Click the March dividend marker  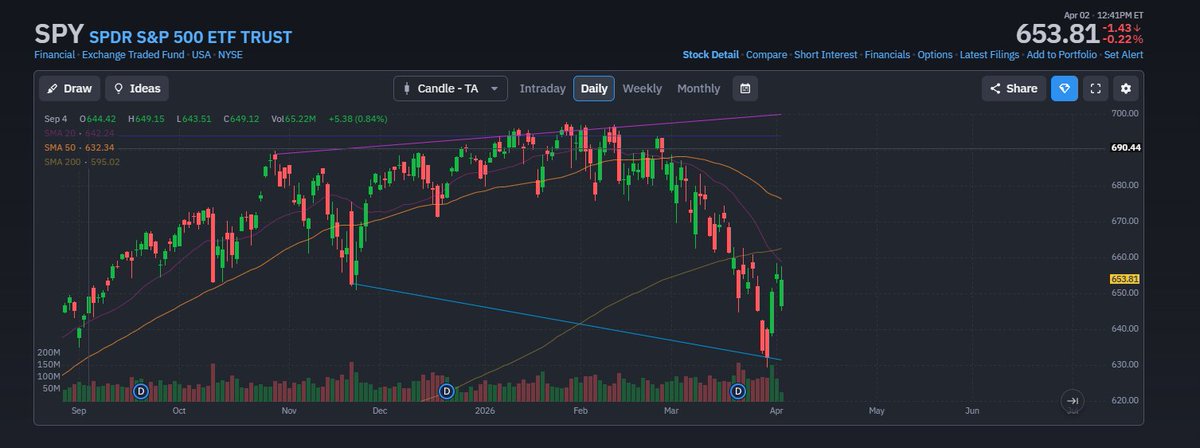tap(738, 391)
